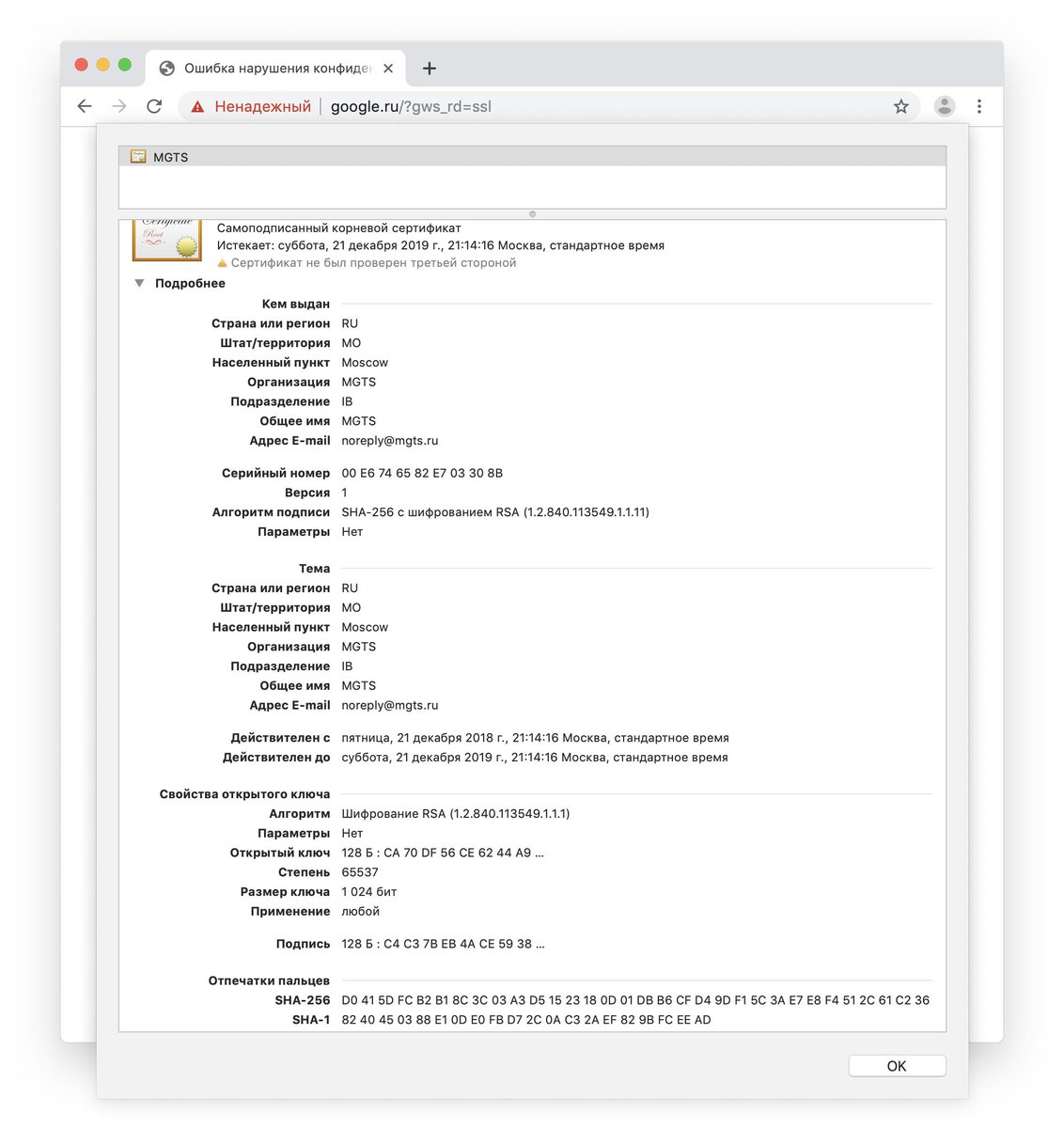Click the SHA-256 fingerprint value
Image resolution: width=1064 pixels, height=1128 pixels.
tap(635, 1001)
